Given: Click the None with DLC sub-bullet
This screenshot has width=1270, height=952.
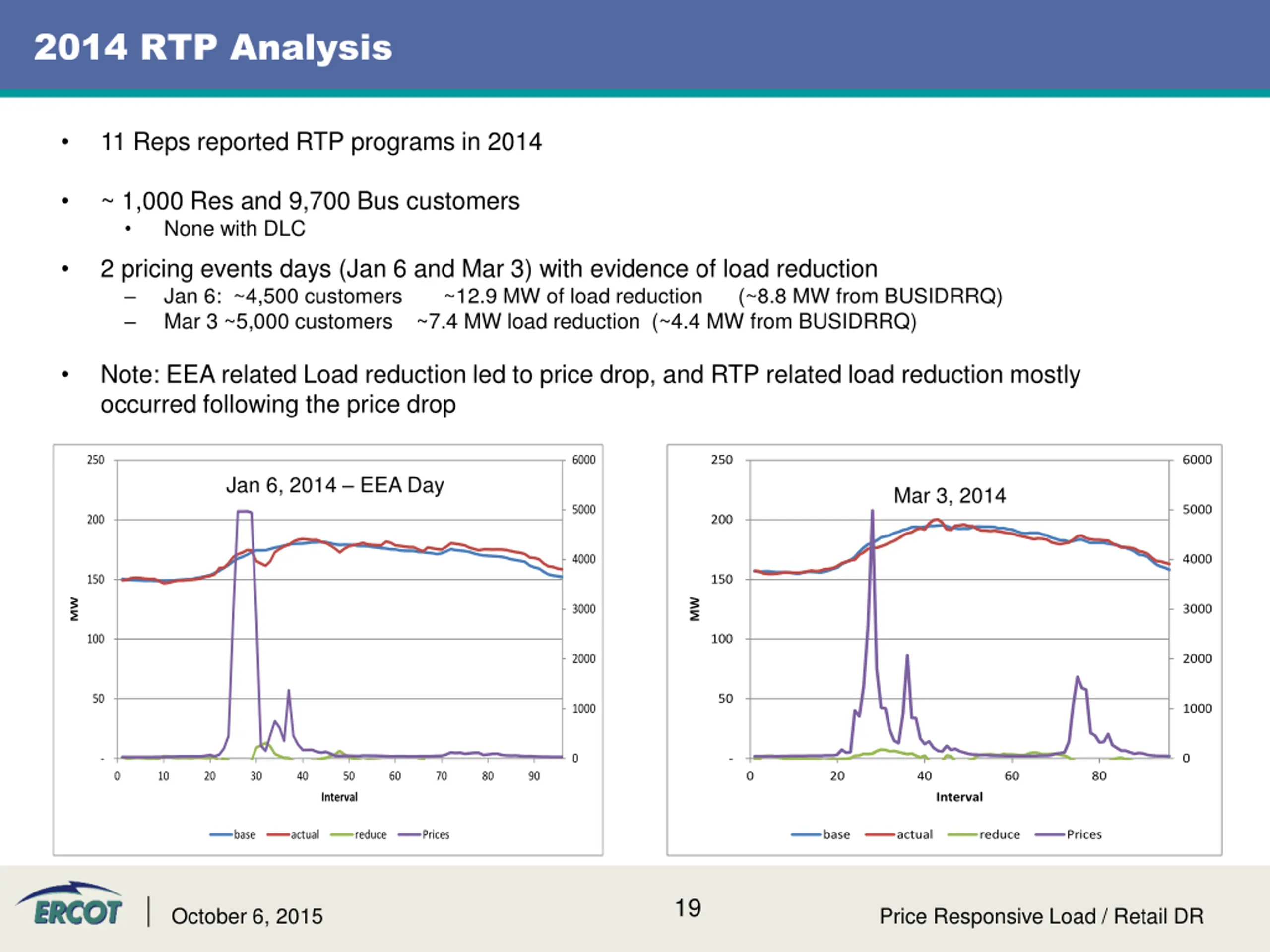Looking at the screenshot, I should click(234, 229).
